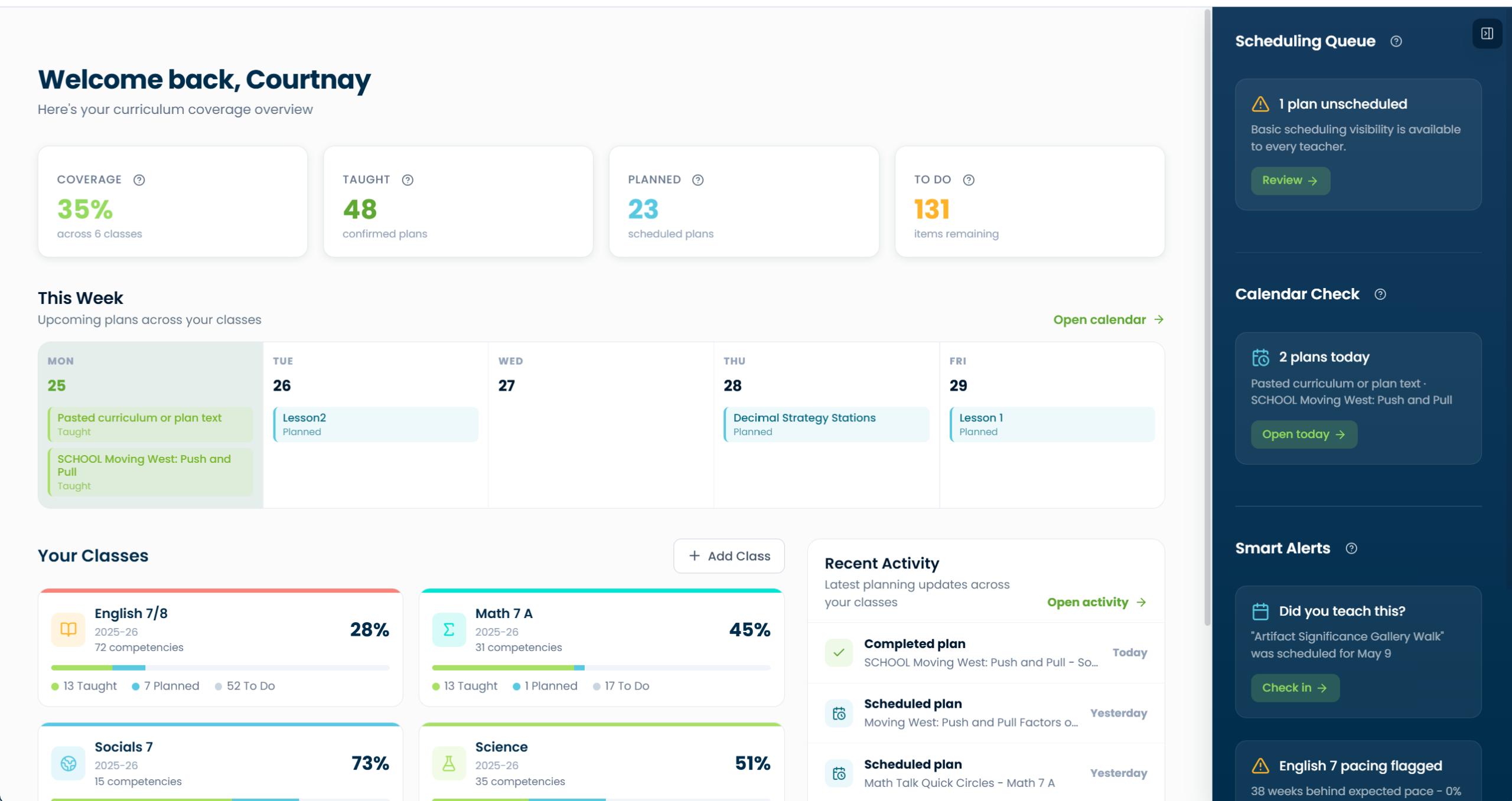The width and height of the screenshot is (1512, 801).
Task: Click Moving West scheduled plan calendar icon
Action: 839,714
